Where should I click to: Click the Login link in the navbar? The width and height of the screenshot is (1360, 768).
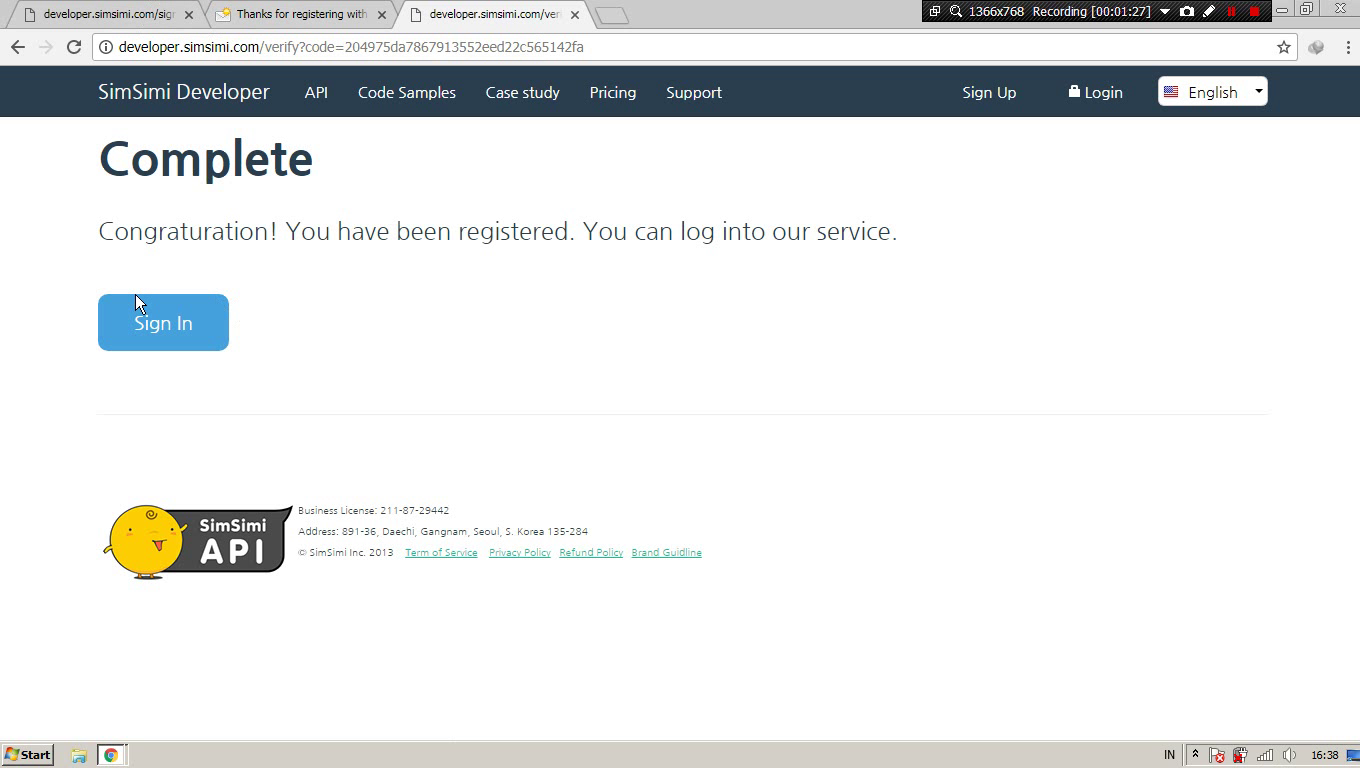click(1103, 92)
